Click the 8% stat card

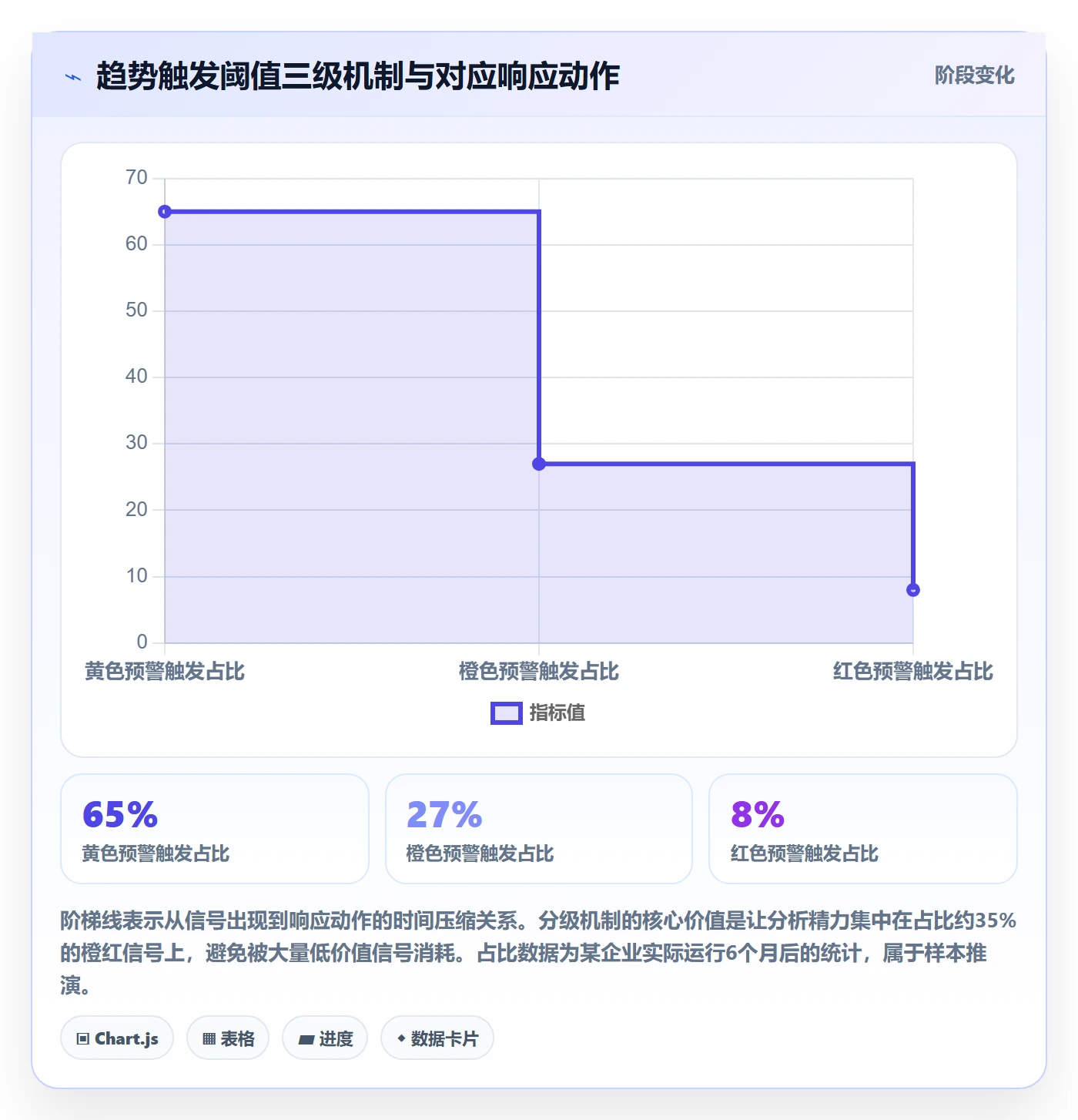pyautogui.click(x=863, y=829)
